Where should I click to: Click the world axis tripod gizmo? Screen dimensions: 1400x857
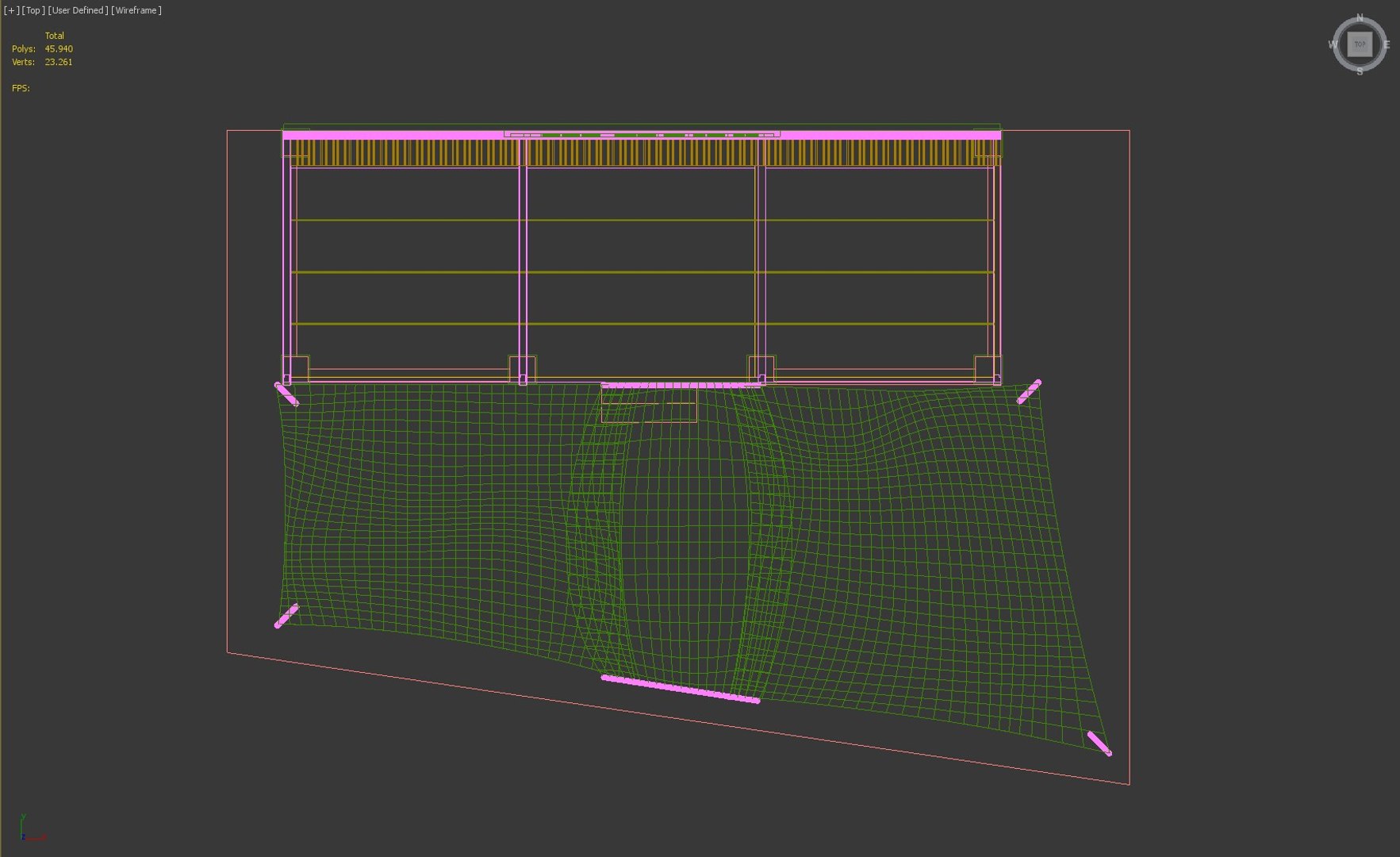[x=32, y=828]
